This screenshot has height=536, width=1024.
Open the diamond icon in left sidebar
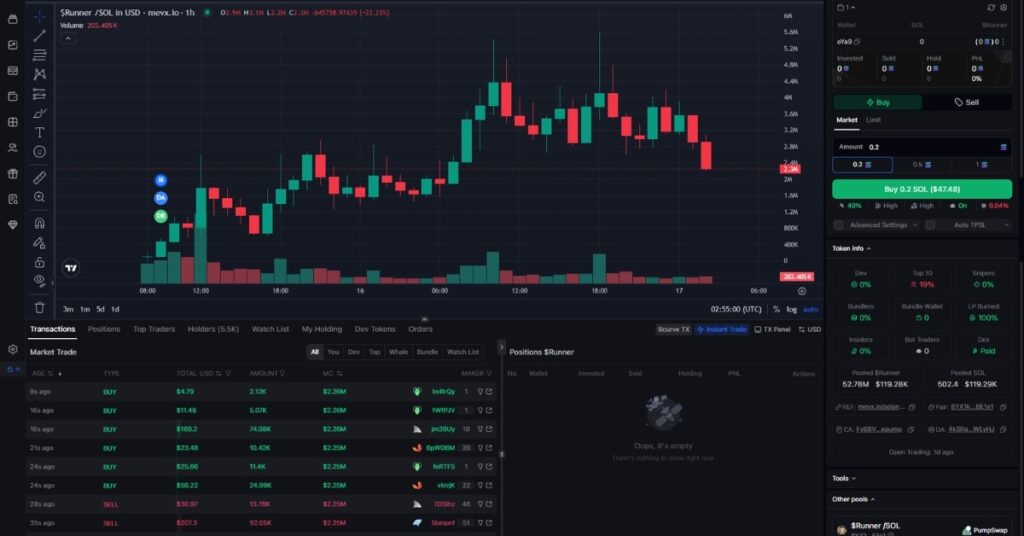12,225
